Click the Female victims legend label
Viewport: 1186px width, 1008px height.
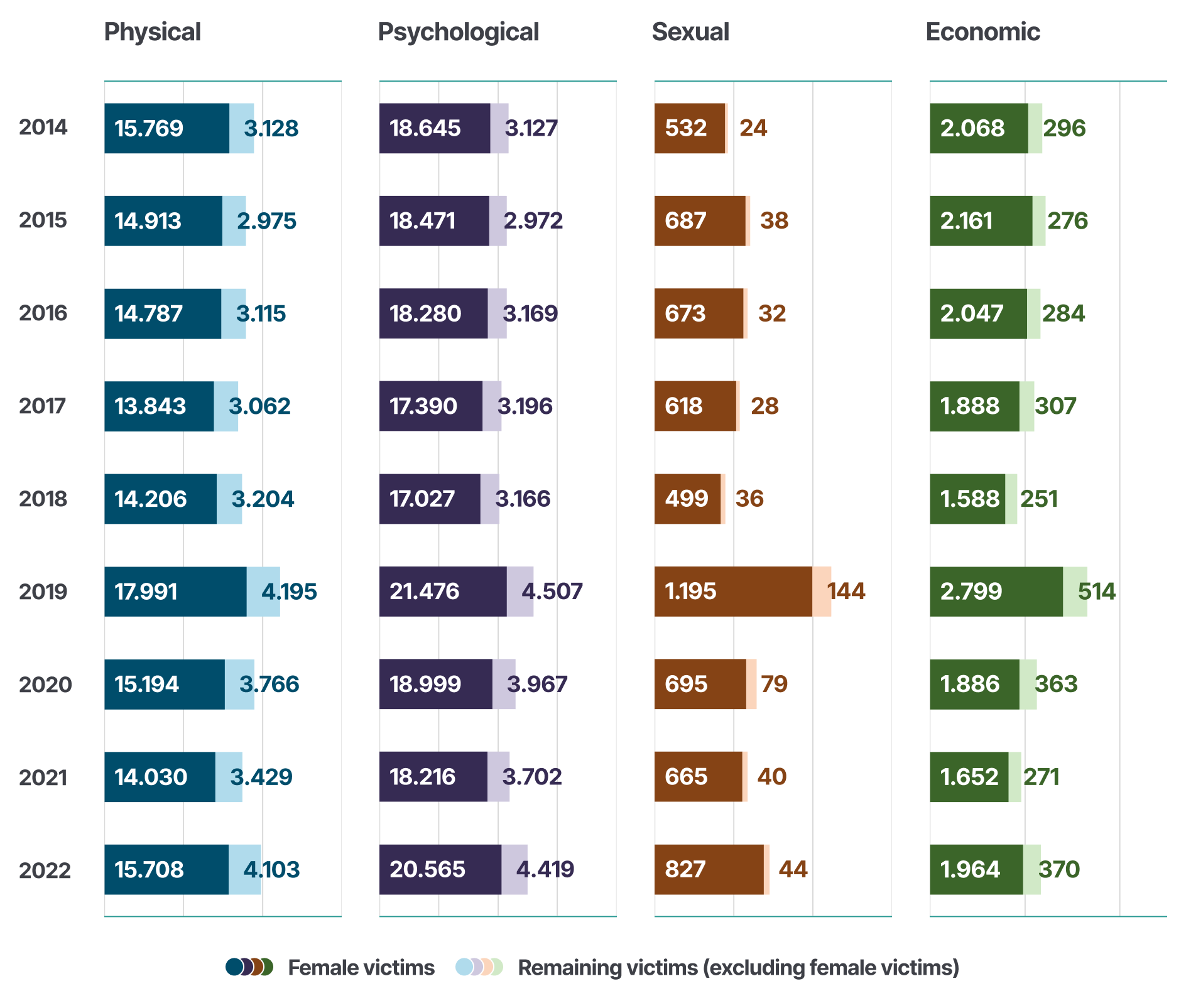[x=361, y=968]
